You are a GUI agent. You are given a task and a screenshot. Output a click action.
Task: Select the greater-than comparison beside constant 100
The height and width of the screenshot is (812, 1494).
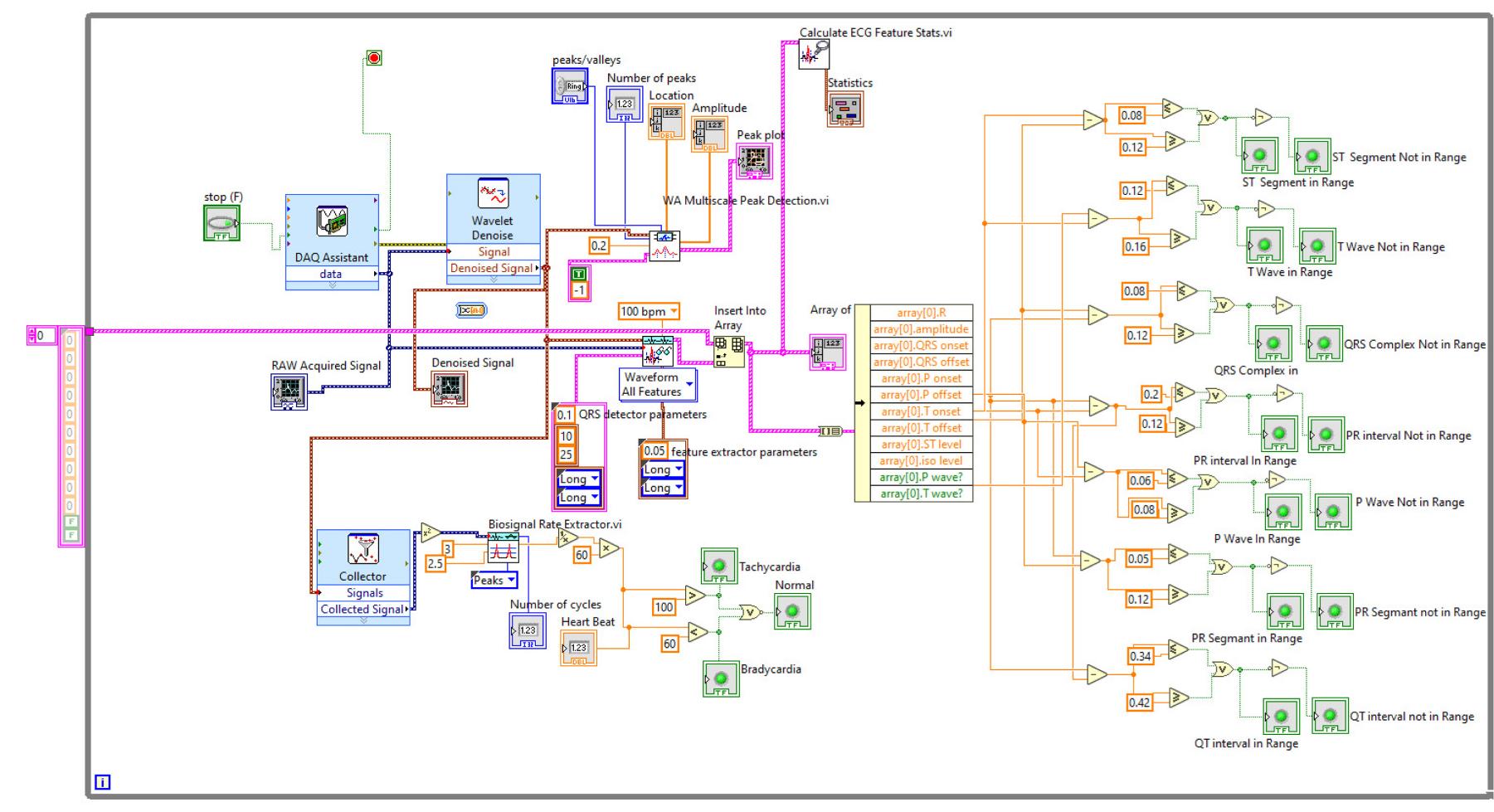coord(694,595)
